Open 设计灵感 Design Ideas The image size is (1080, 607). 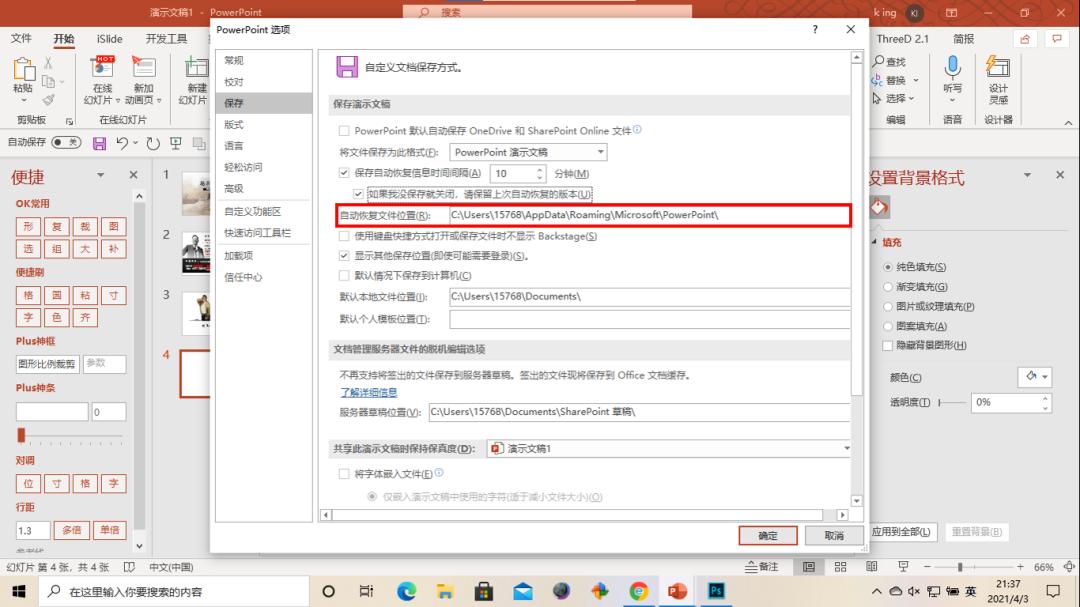(x=997, y=80)
